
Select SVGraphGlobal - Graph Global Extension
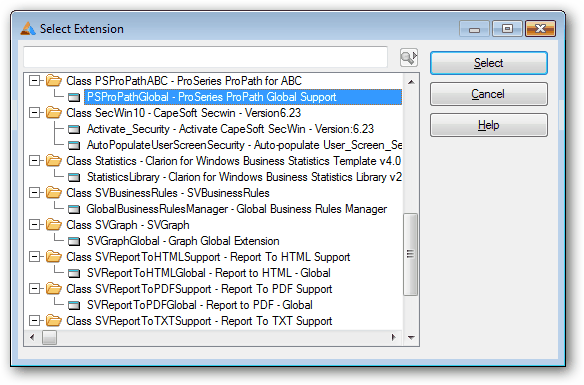pyautogui.click(x=183, y=241)
